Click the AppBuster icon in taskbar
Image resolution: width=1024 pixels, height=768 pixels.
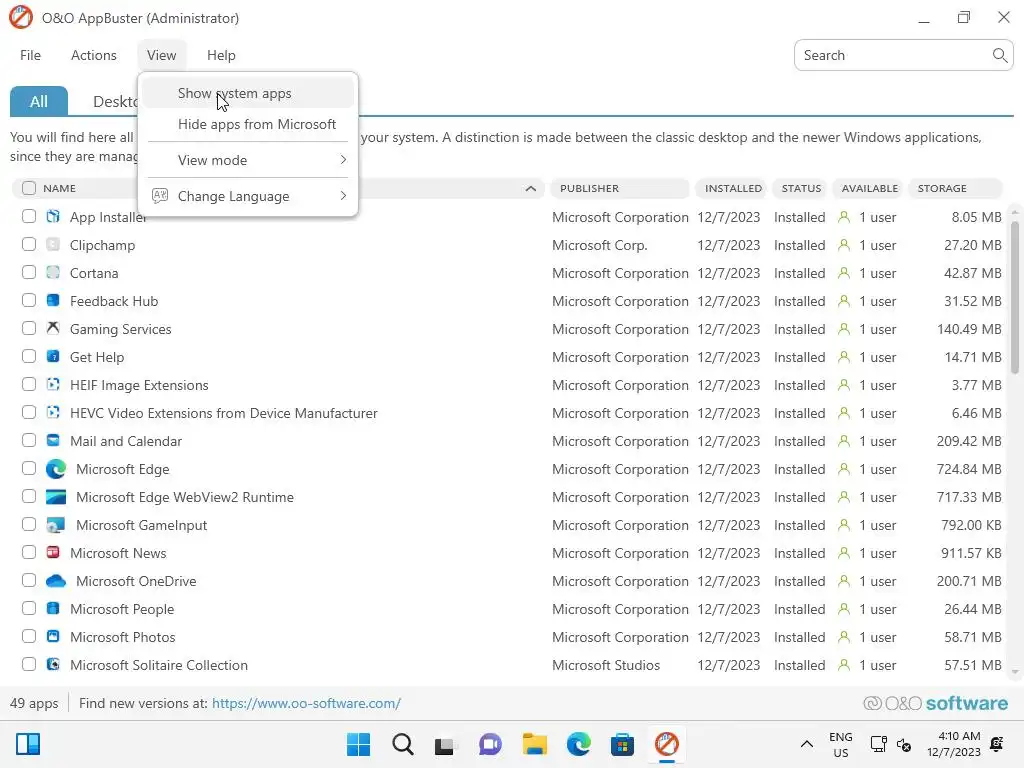666,744
